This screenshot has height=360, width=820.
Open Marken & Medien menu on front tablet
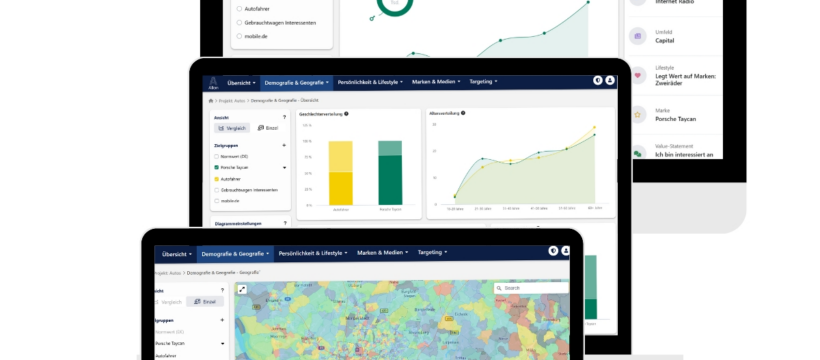point(382,253)
